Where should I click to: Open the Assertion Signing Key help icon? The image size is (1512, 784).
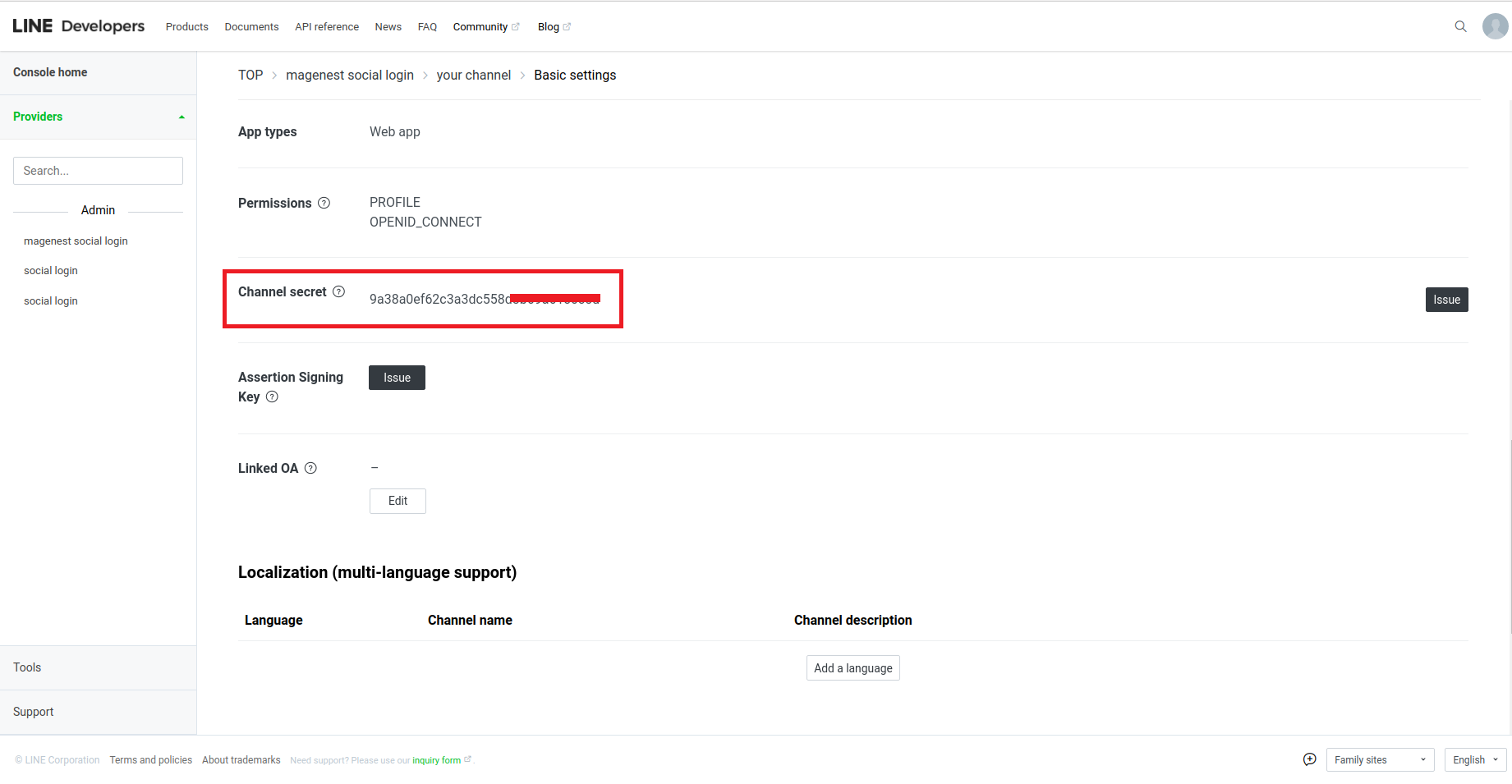click(x=272, y=397)
